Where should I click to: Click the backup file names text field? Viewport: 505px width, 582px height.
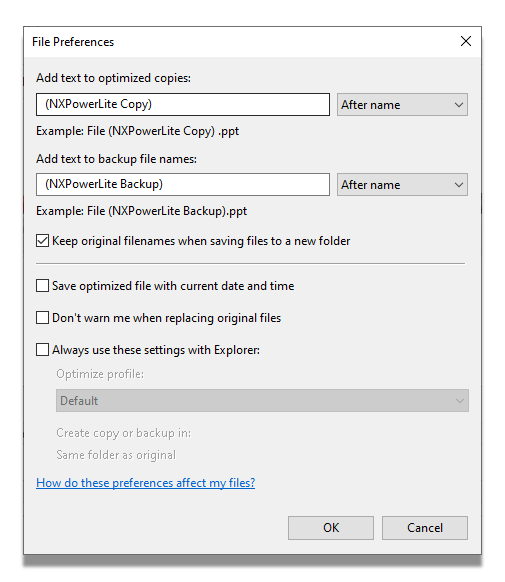pyautogui.click(x=183, y=184)
